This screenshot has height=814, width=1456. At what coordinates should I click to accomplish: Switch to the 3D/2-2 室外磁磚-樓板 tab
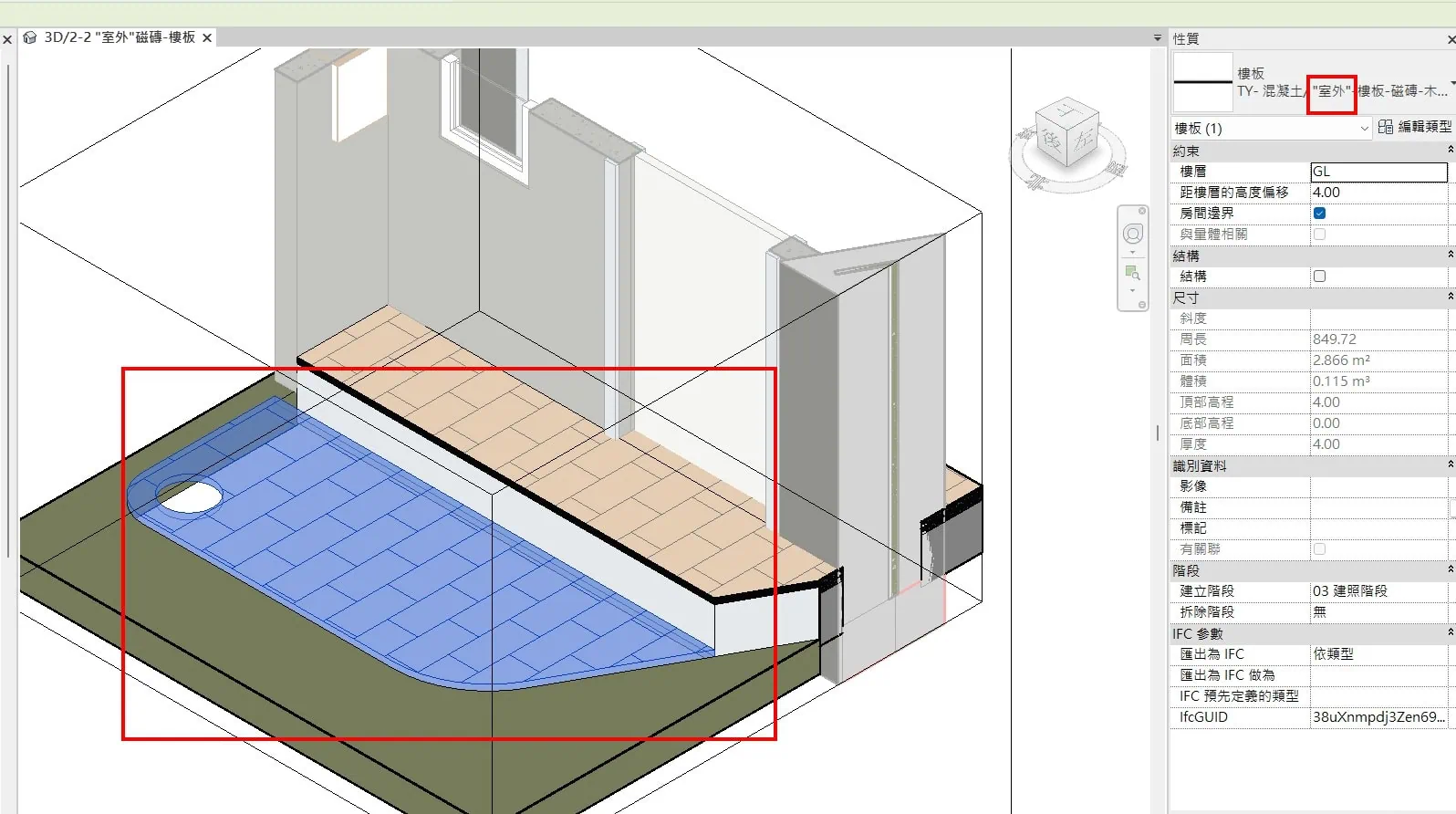tap(120, 37)
